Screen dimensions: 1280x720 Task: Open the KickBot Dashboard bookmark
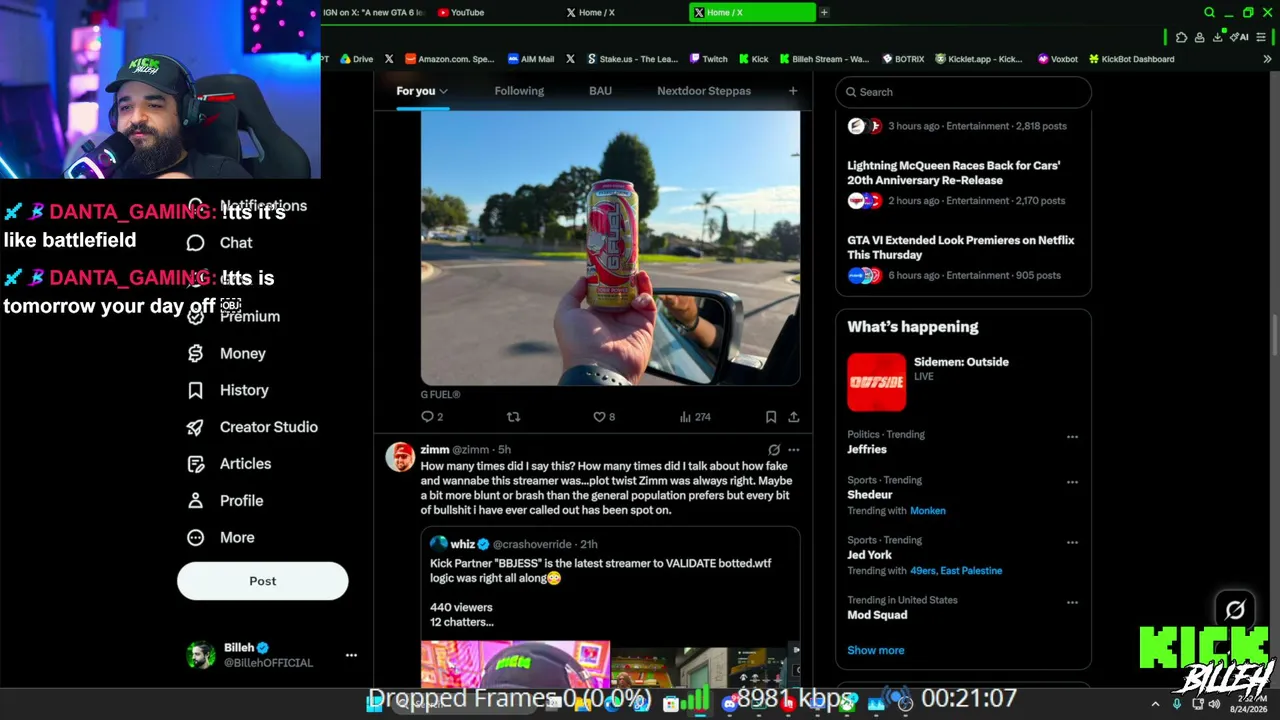point(1130,59)
